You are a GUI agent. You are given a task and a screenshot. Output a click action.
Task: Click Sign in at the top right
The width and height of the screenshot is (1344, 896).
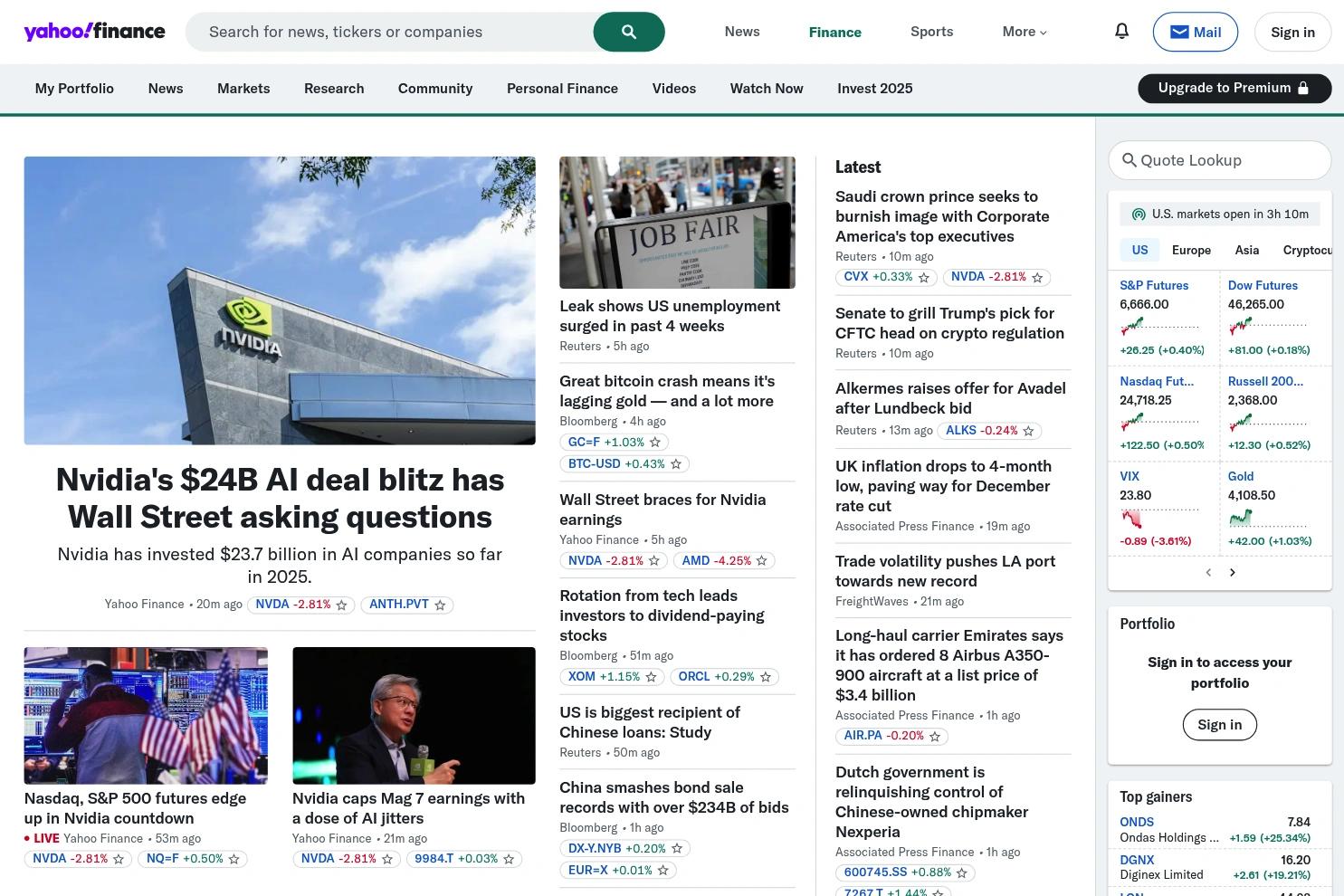[1292, 33]
